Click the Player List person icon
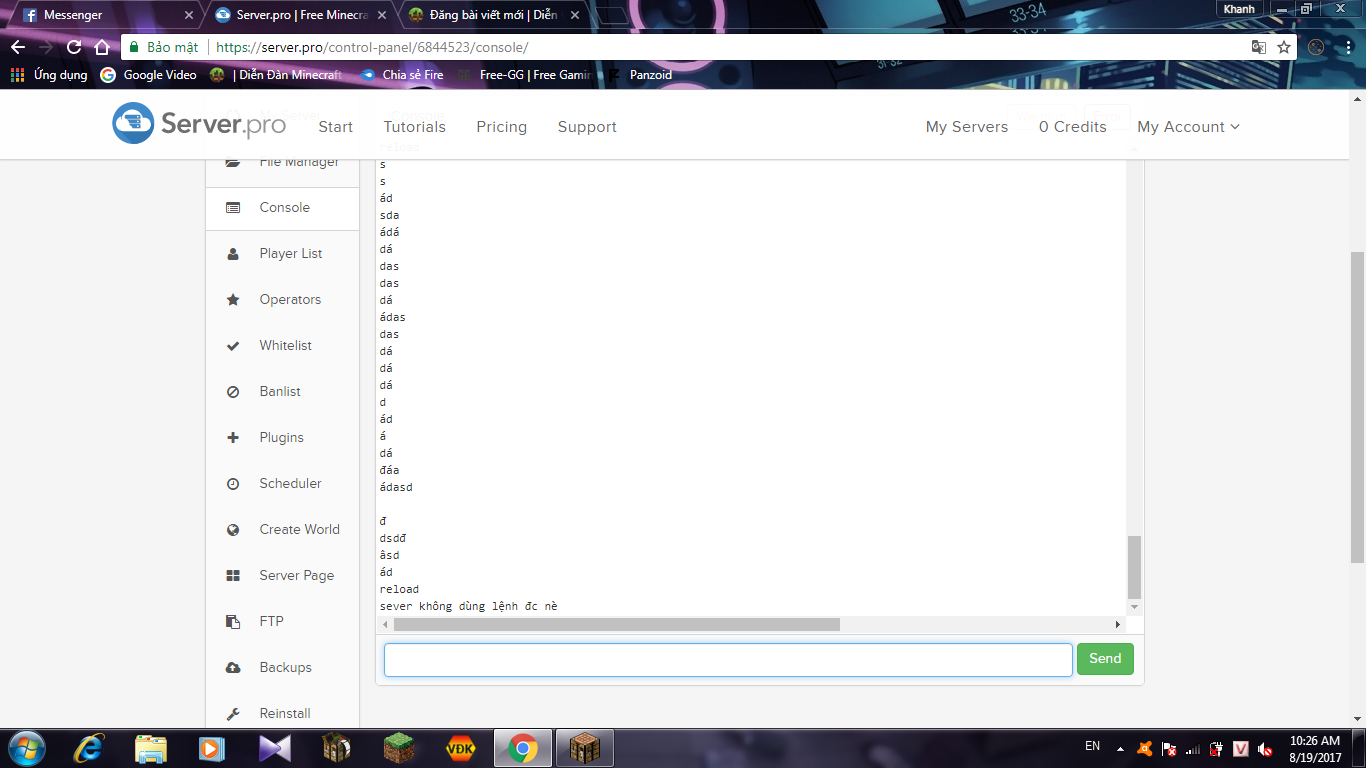This screenshot has height=768, width=1366. [233, 254]
